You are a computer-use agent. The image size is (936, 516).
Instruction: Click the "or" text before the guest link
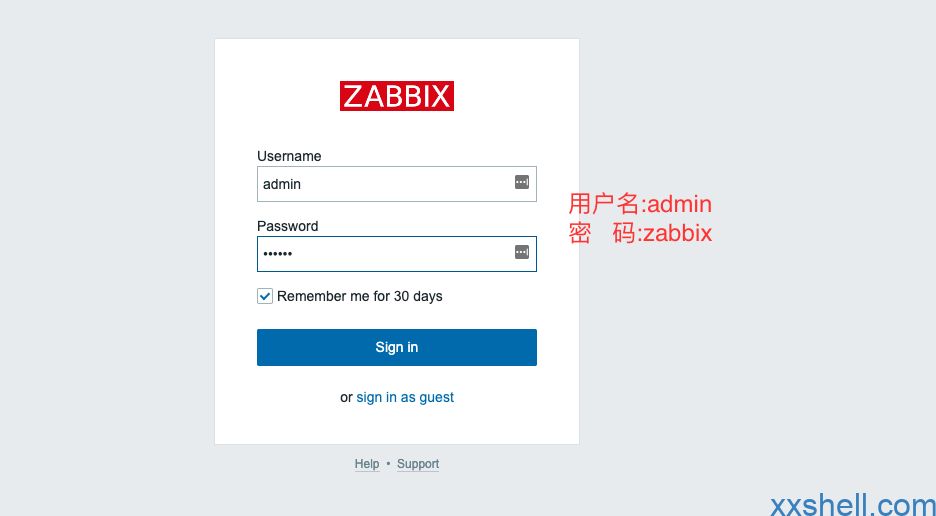click(x=346, y=398)
